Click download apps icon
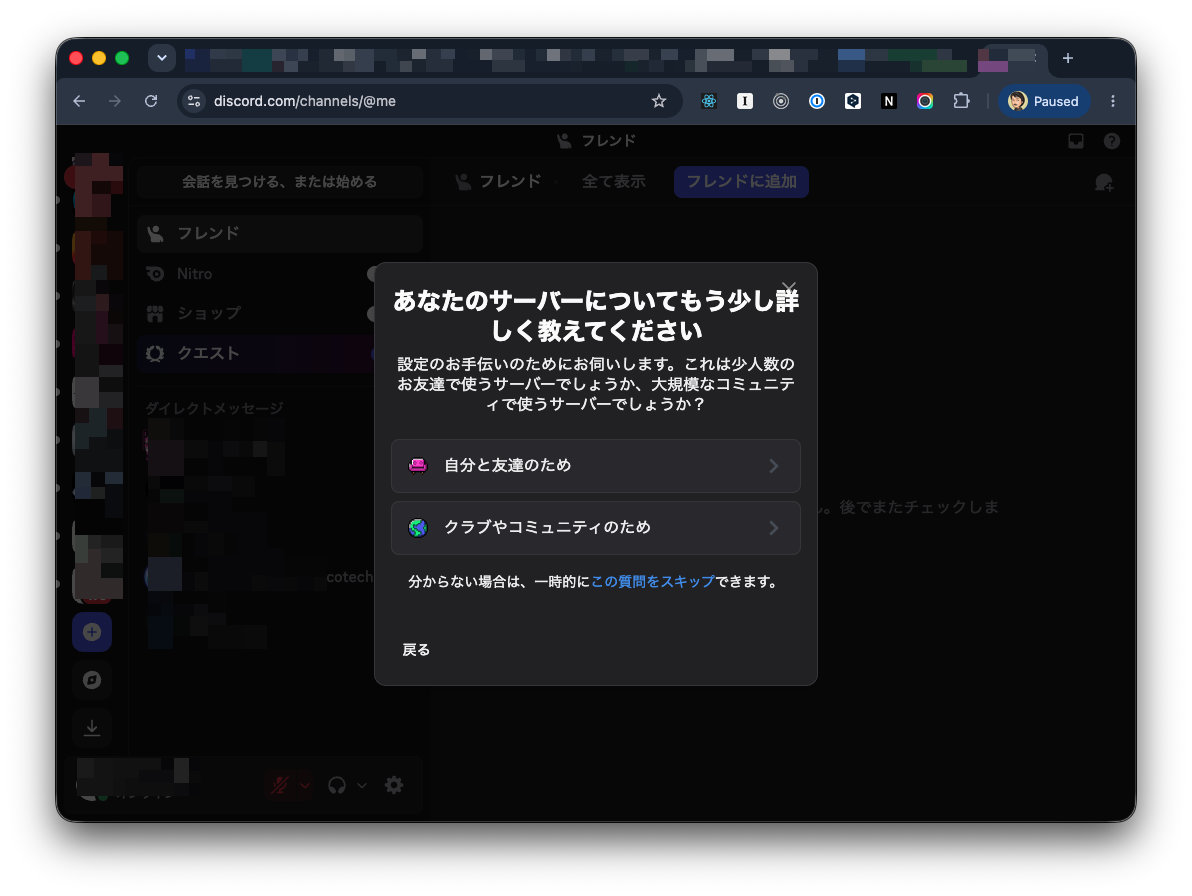 (x=92, y=728)
